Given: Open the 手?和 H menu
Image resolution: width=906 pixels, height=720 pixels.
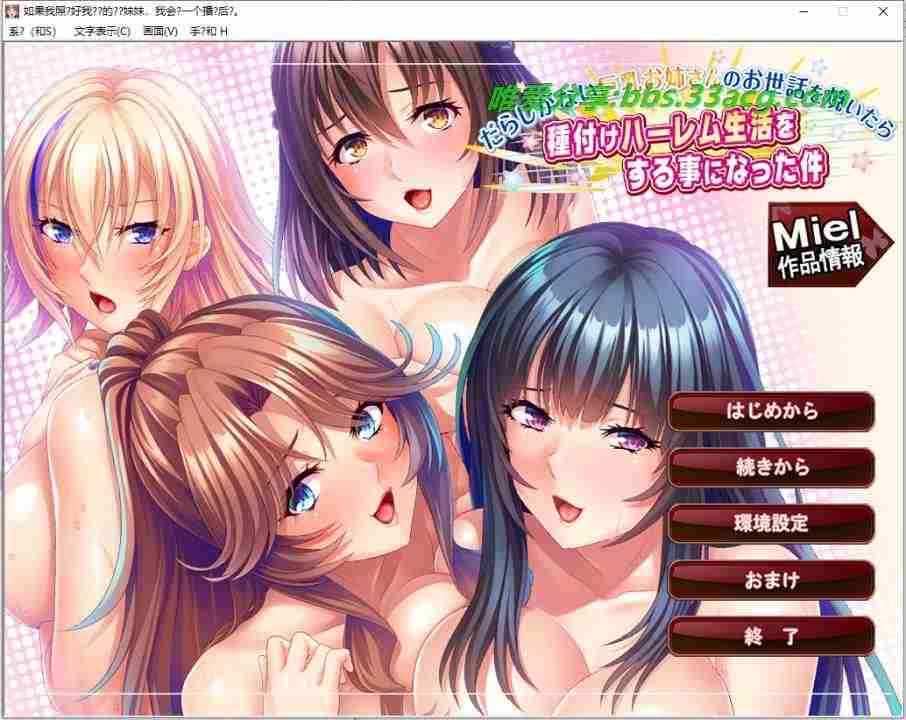Looking at the screenshot, I should pos(209,31).
